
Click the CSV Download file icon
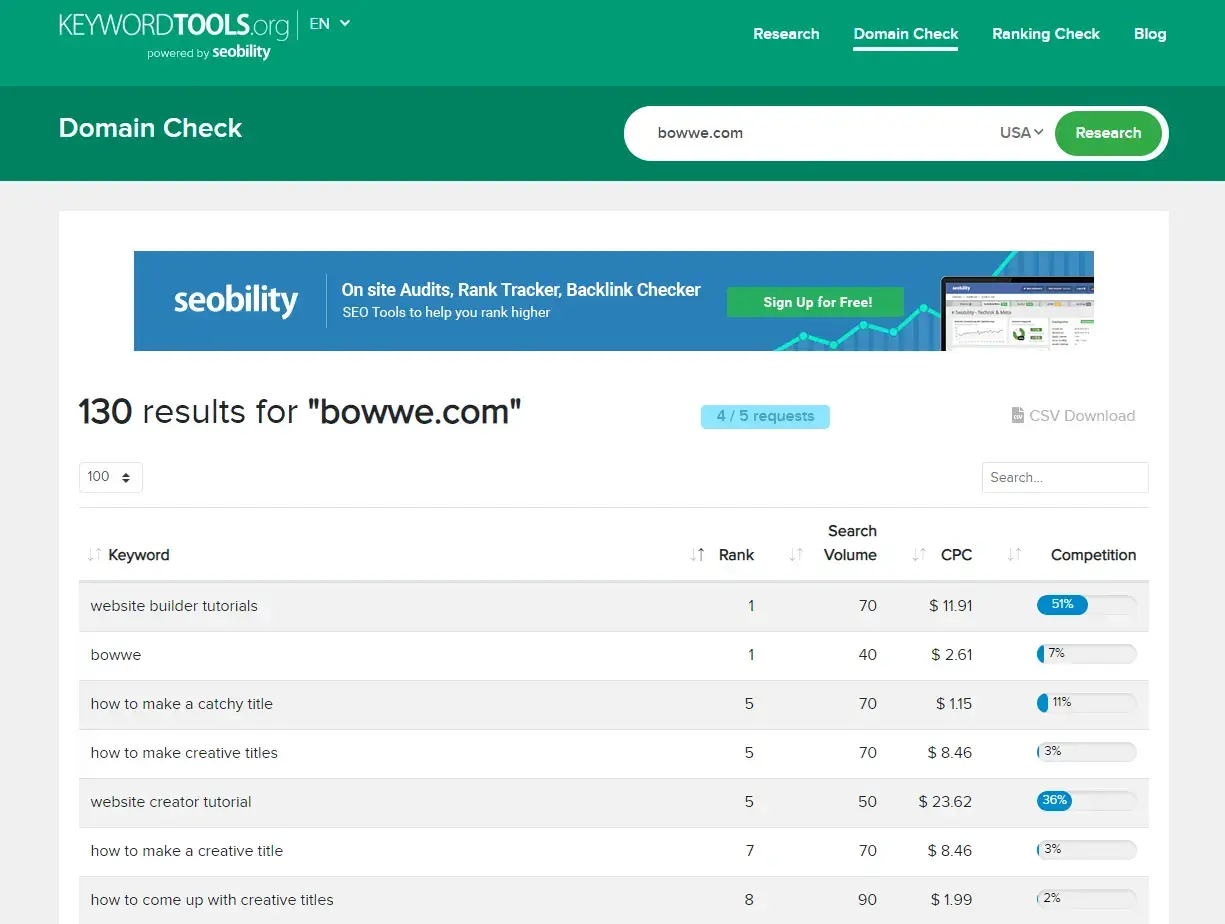pyautogui.click(x=1017, y=416)
